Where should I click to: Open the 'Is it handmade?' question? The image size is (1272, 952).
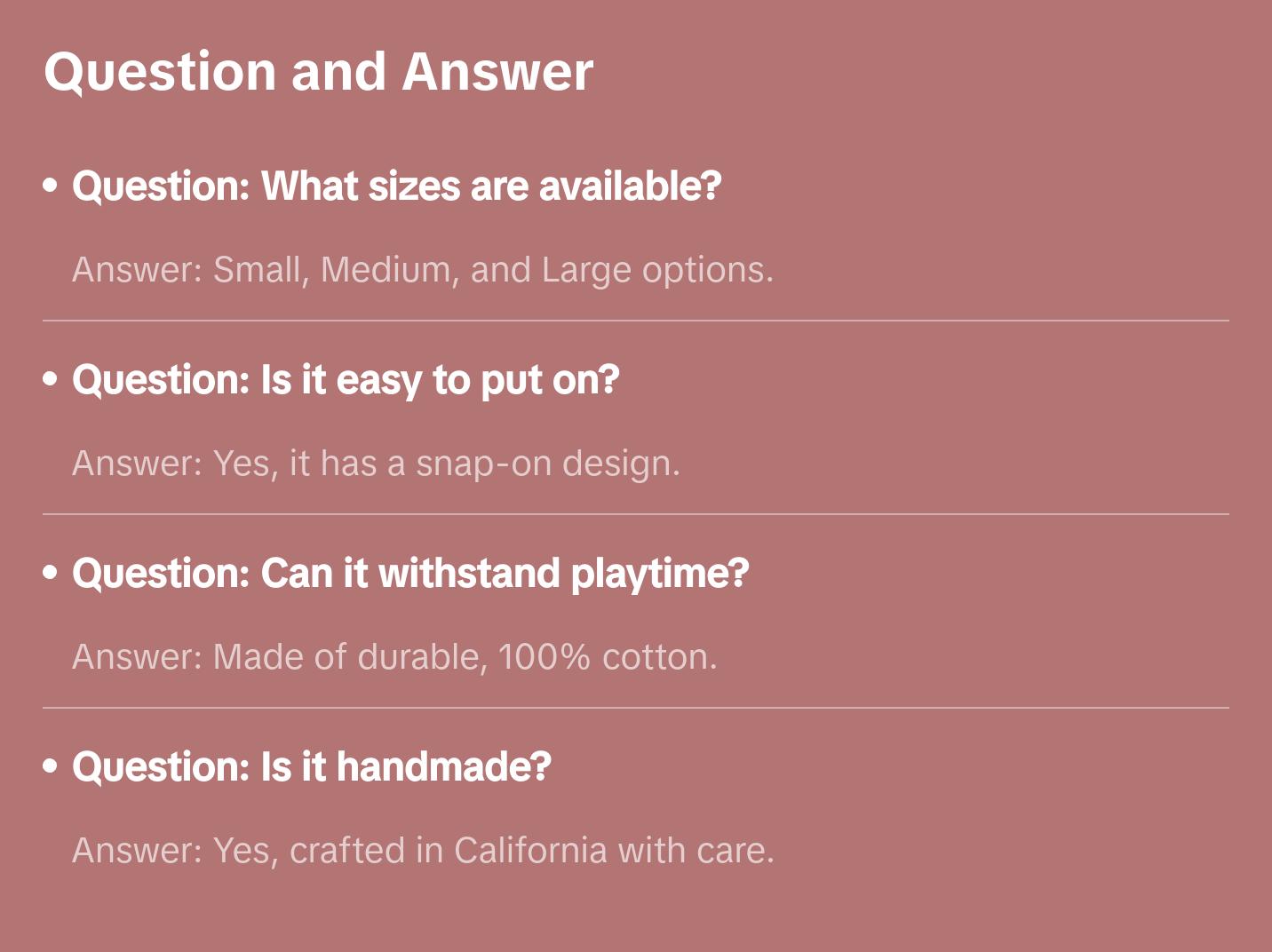pos(312,767)
